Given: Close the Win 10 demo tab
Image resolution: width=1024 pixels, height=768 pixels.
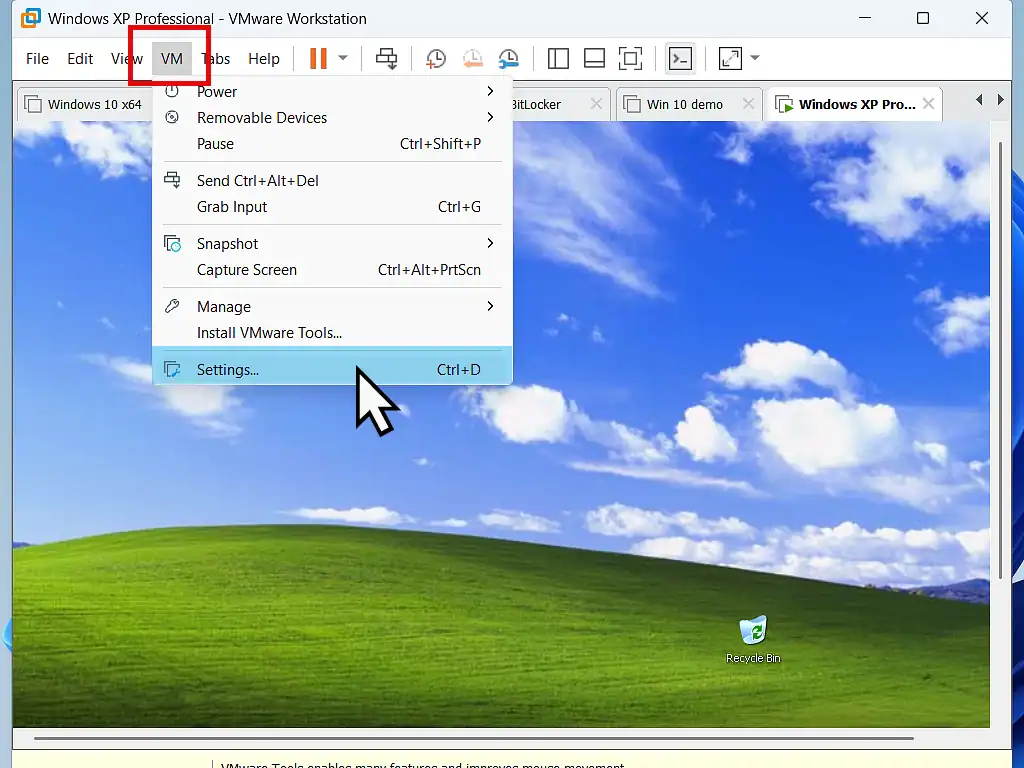Looking at the screenshot, I should pos(748,104).
